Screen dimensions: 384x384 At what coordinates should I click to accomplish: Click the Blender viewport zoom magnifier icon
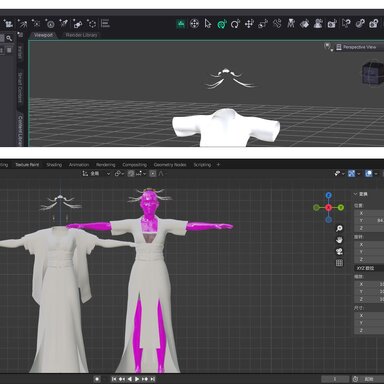click(339, 228)
